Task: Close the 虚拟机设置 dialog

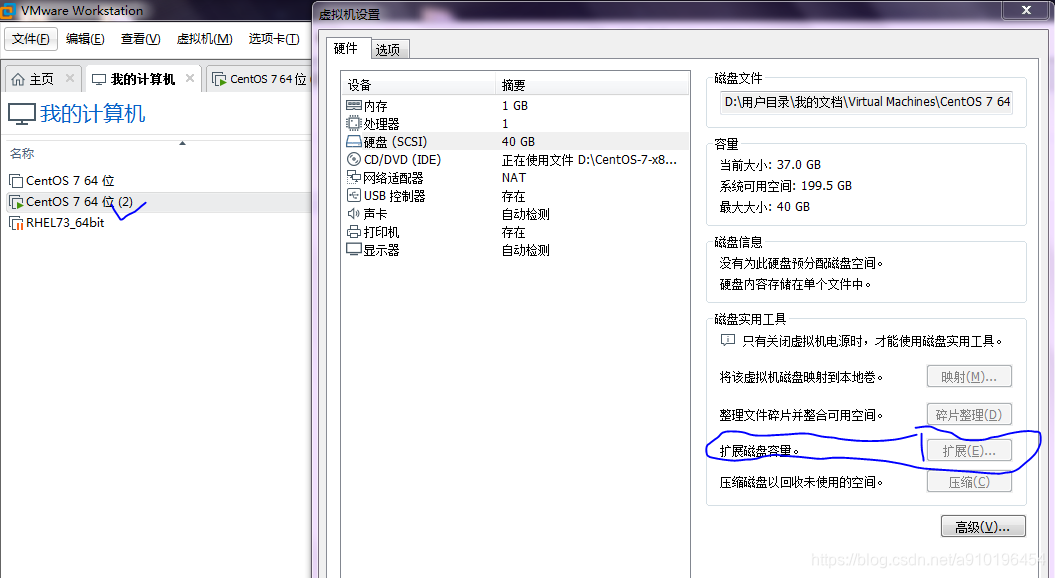Action: [1026, 10]
